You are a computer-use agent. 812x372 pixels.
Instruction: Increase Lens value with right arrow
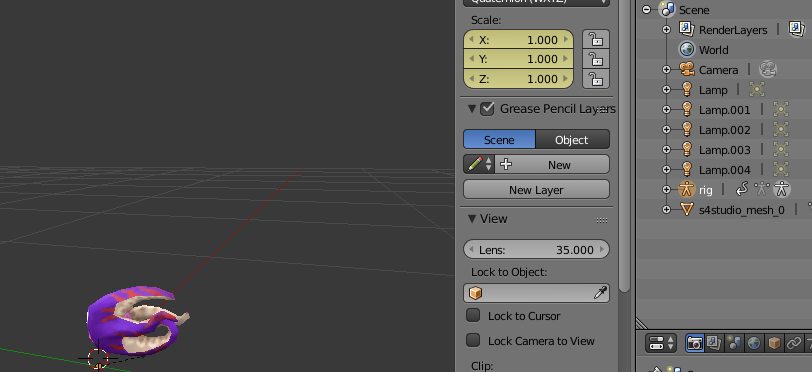click(x=602, y=249)
